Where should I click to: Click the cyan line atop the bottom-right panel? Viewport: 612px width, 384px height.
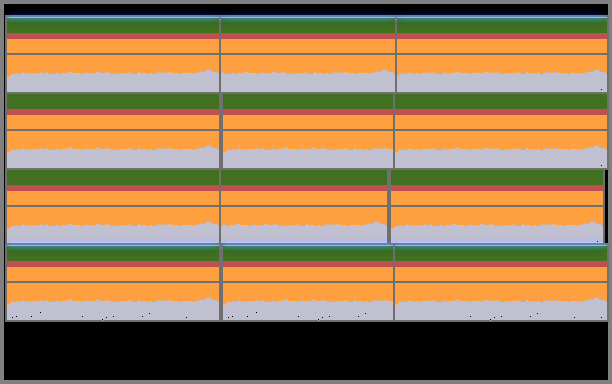[501, 245]
